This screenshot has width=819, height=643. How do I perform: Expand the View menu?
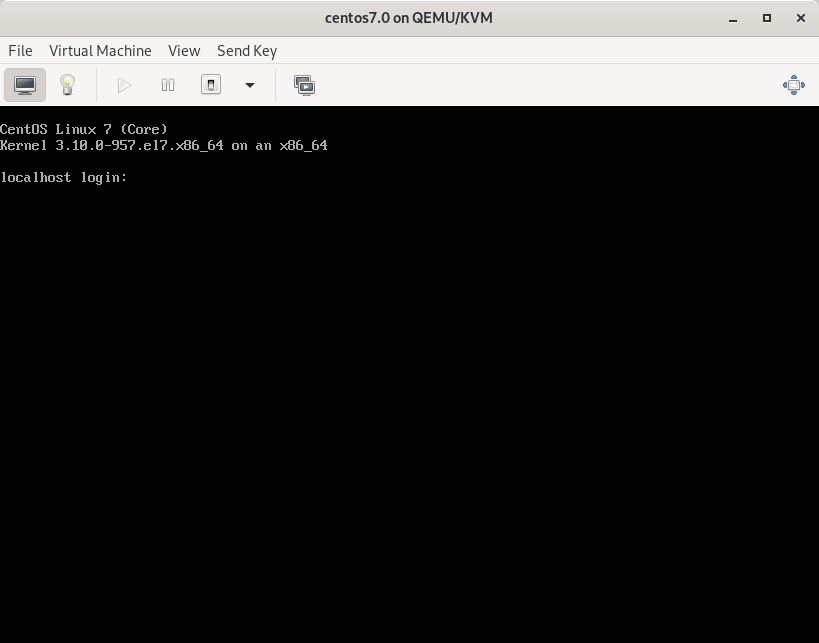[184, 50]
